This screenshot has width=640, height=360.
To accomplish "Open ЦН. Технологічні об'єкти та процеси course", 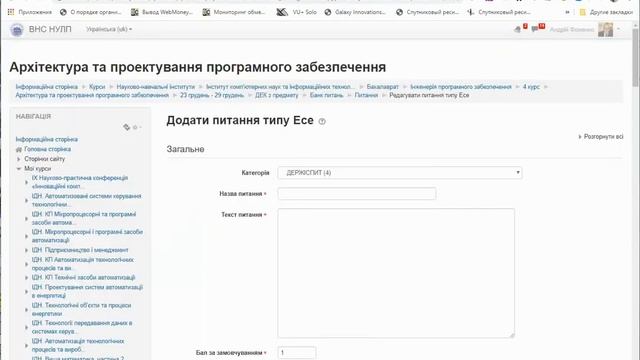I will click(x=82, y=309).
